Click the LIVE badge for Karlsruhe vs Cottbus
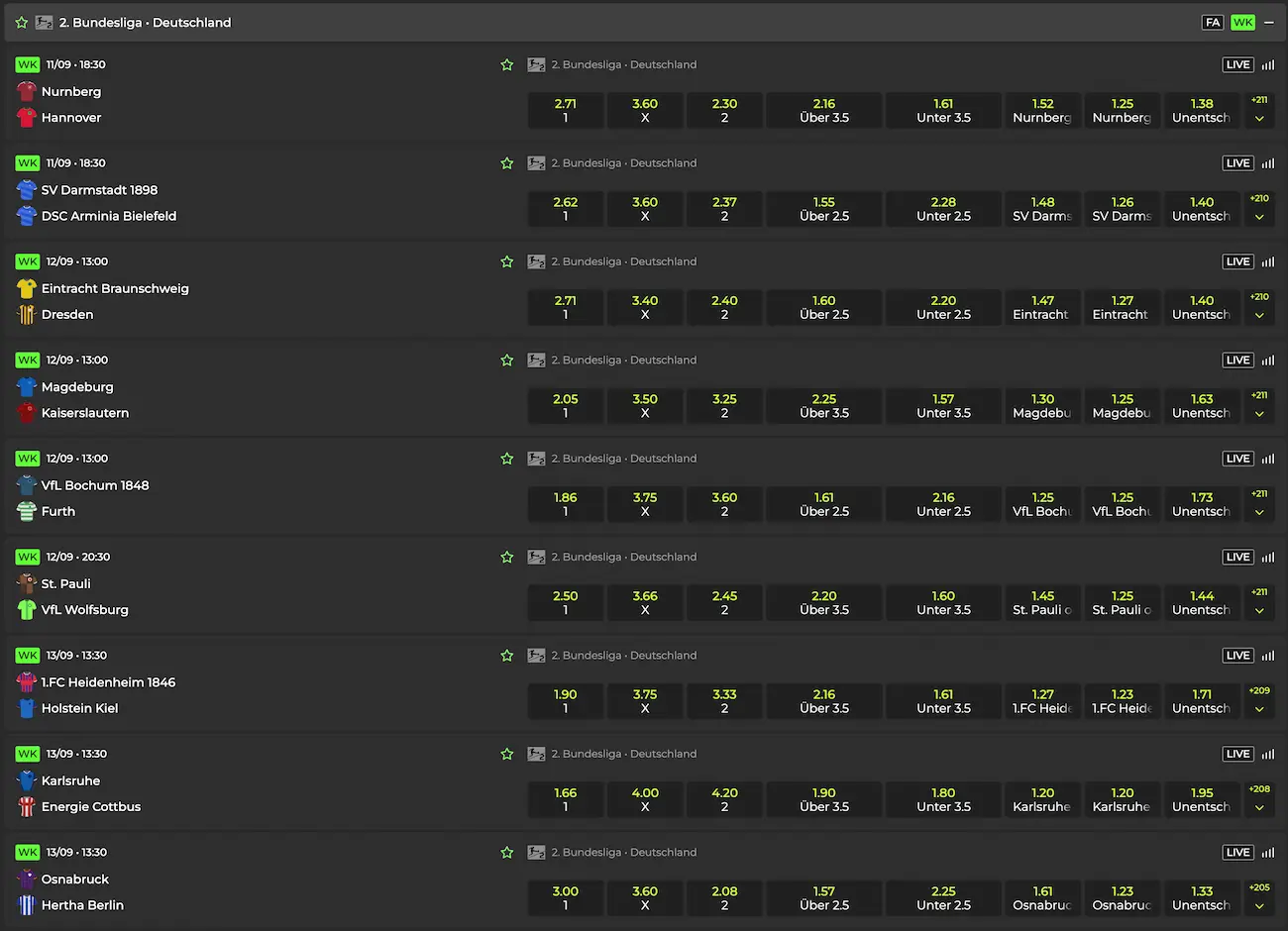This screenshot has width=1288, height=931. [x=1238, y=754]
